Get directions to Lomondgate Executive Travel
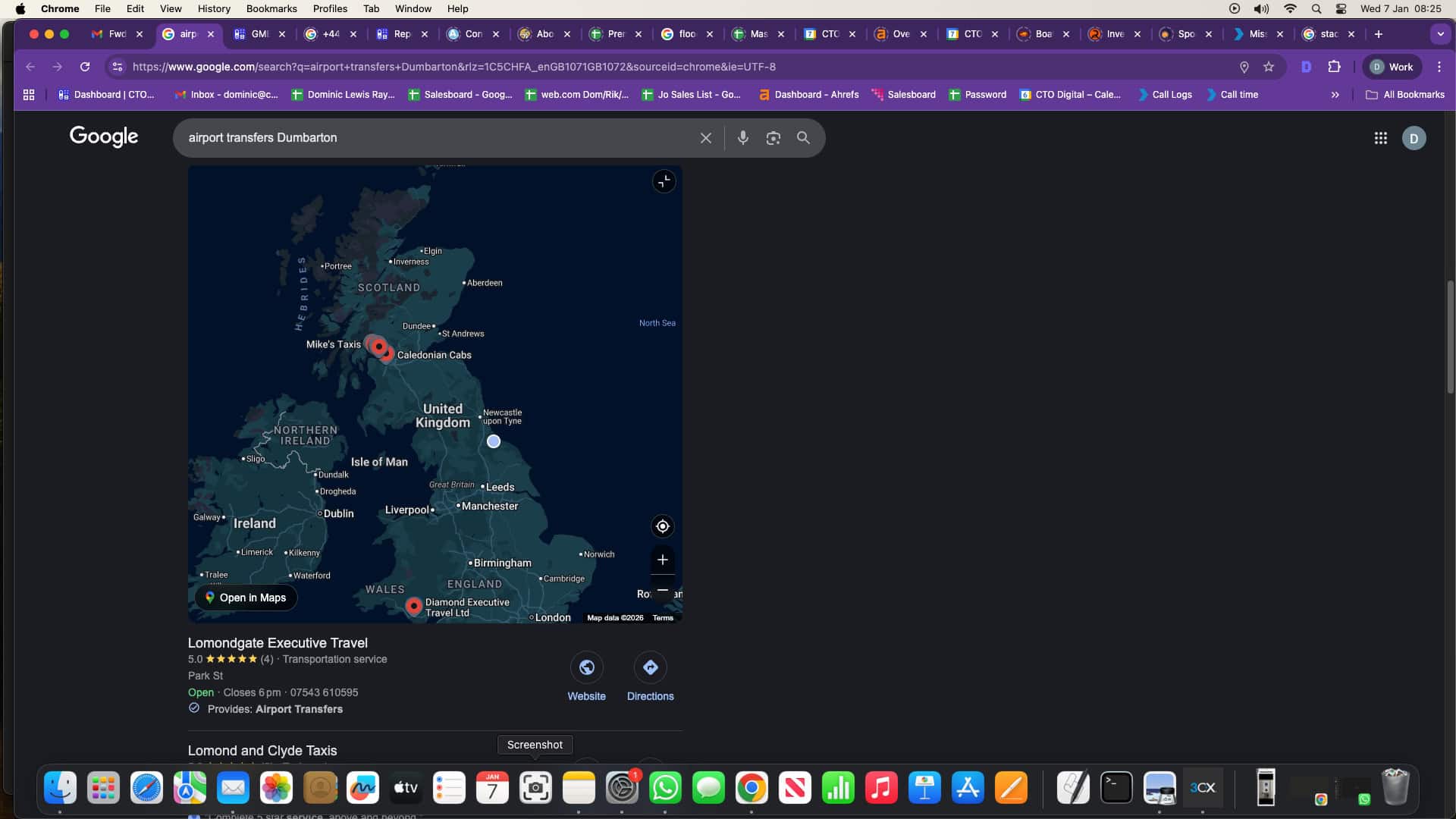1456x819 pixels. pyautogui.click(x=650, y=667)
